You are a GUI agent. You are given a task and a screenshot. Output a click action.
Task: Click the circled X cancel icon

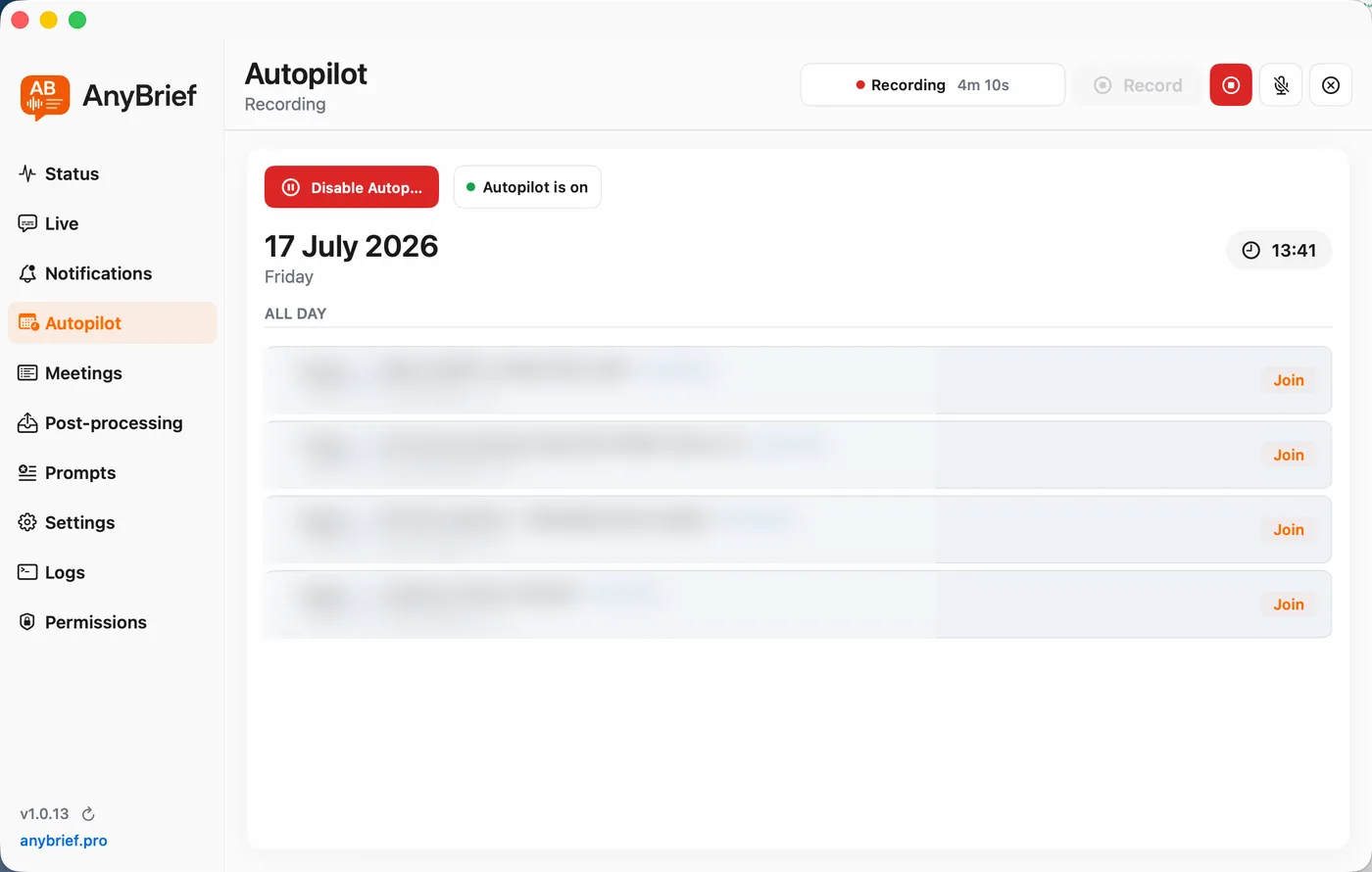[1331, 85]
